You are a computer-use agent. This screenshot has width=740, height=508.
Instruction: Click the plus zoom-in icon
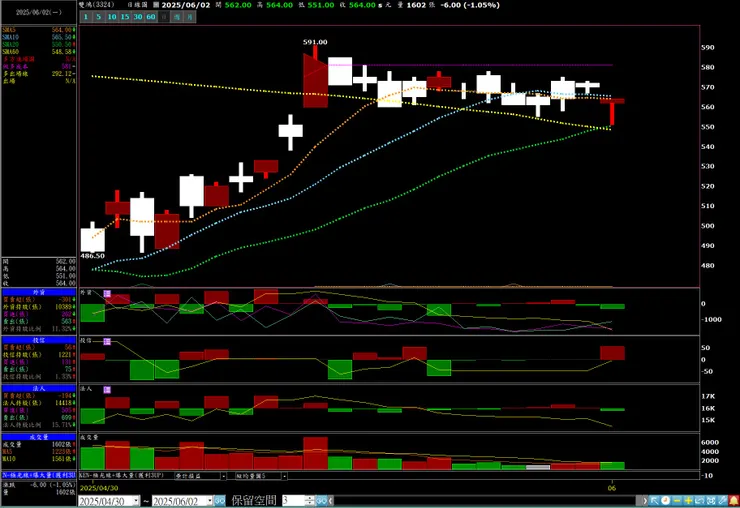(689, 500)
